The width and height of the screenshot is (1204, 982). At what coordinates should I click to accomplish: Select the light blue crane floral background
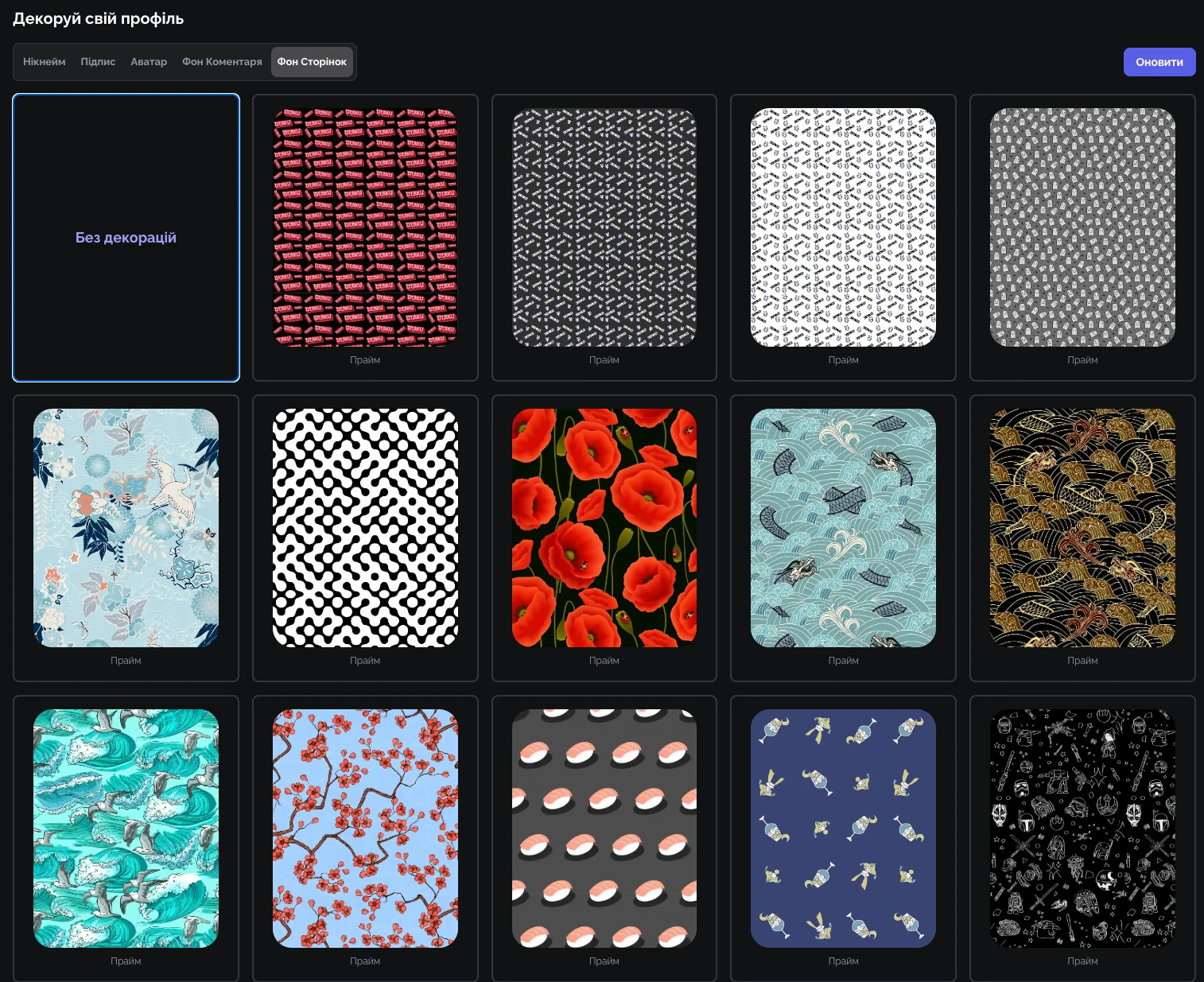point(126,528)
